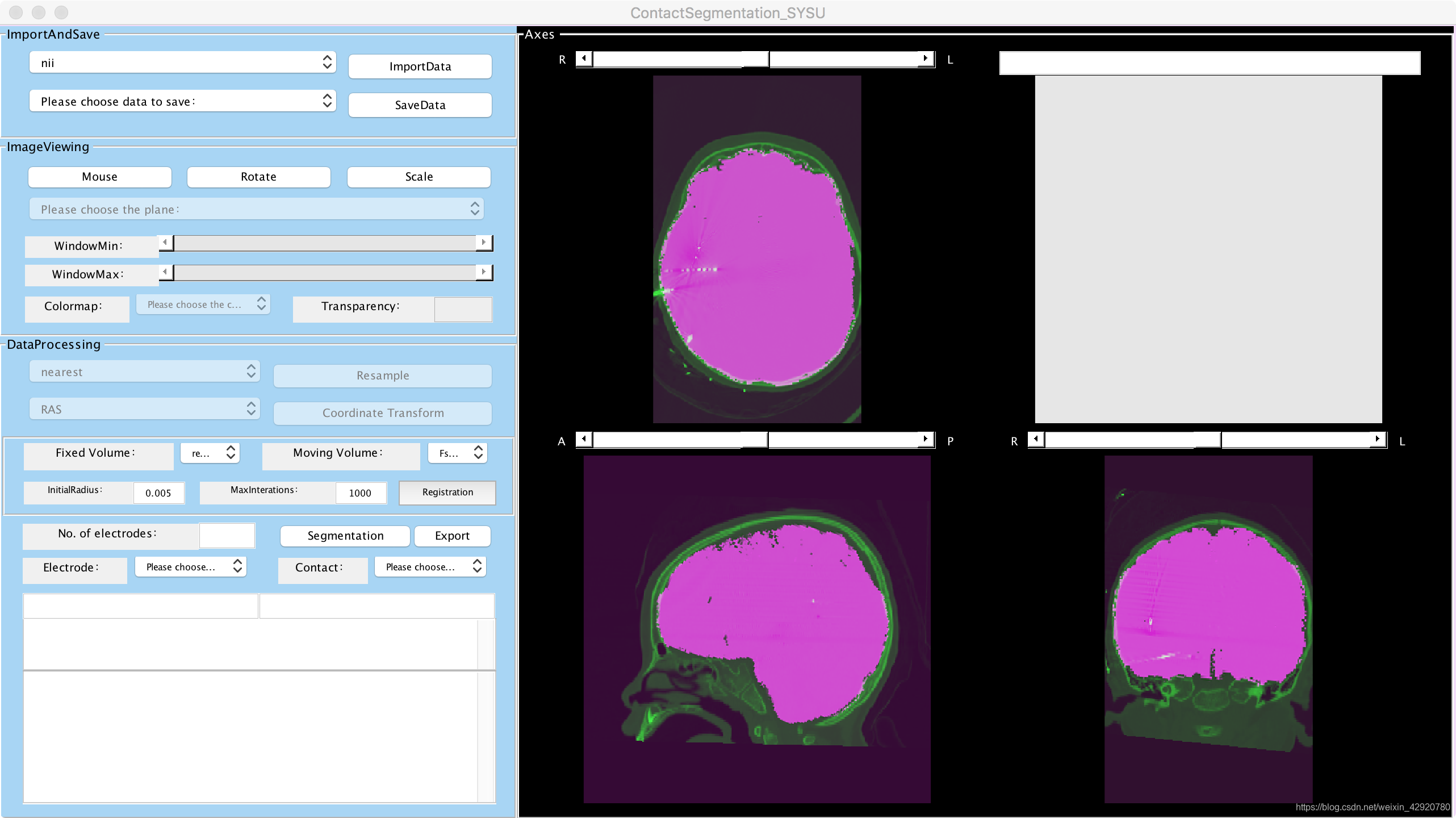Open 'Please choose data to save' dropdown
The image size is (1456, 818).
click(182, 101)
